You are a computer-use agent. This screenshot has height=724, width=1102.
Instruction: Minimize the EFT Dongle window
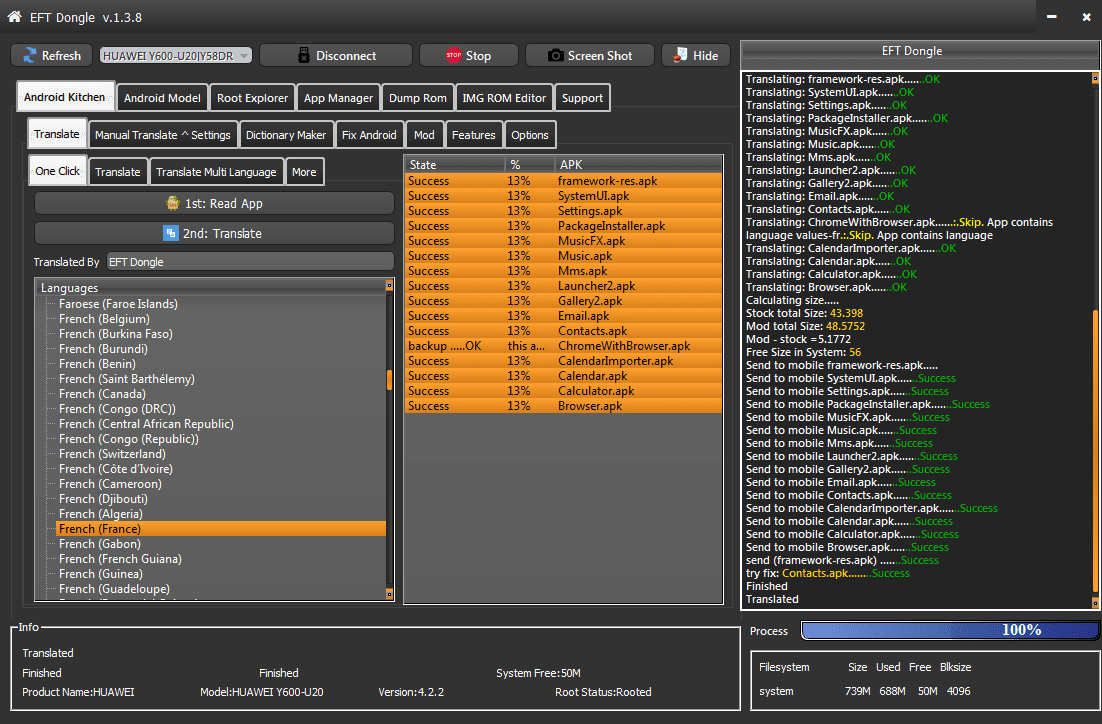point(1051,17)
